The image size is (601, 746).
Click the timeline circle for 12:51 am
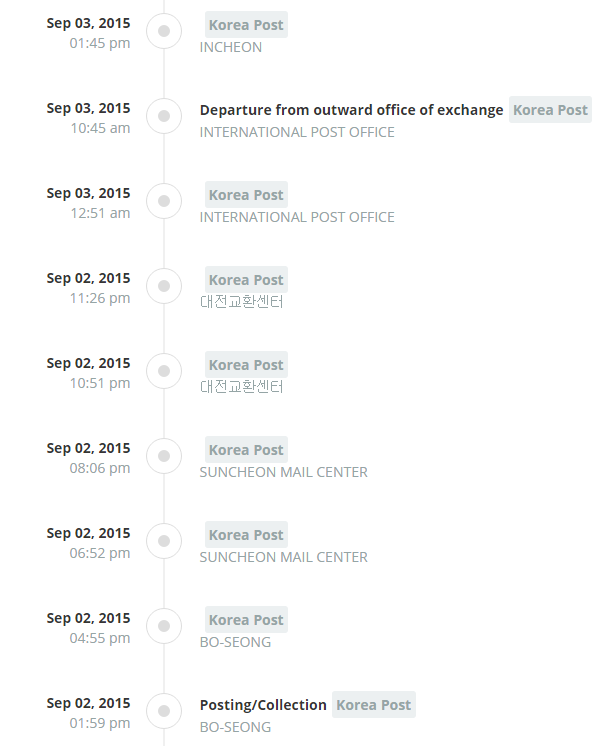tap(164, 201)
